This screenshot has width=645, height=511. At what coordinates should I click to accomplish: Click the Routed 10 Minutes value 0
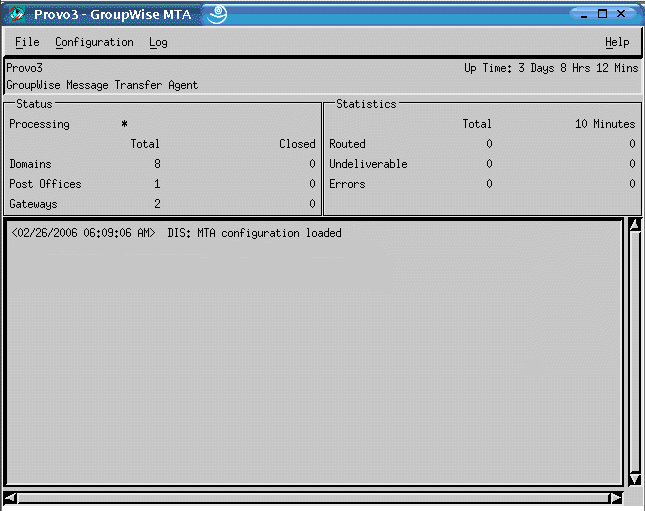632,144
